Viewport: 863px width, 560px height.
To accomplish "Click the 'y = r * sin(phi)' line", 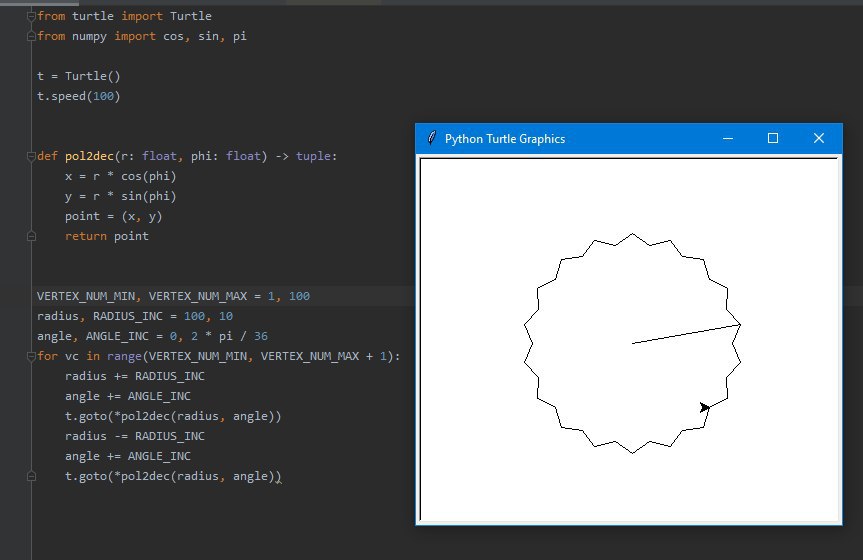I will [x=121, y=196].
